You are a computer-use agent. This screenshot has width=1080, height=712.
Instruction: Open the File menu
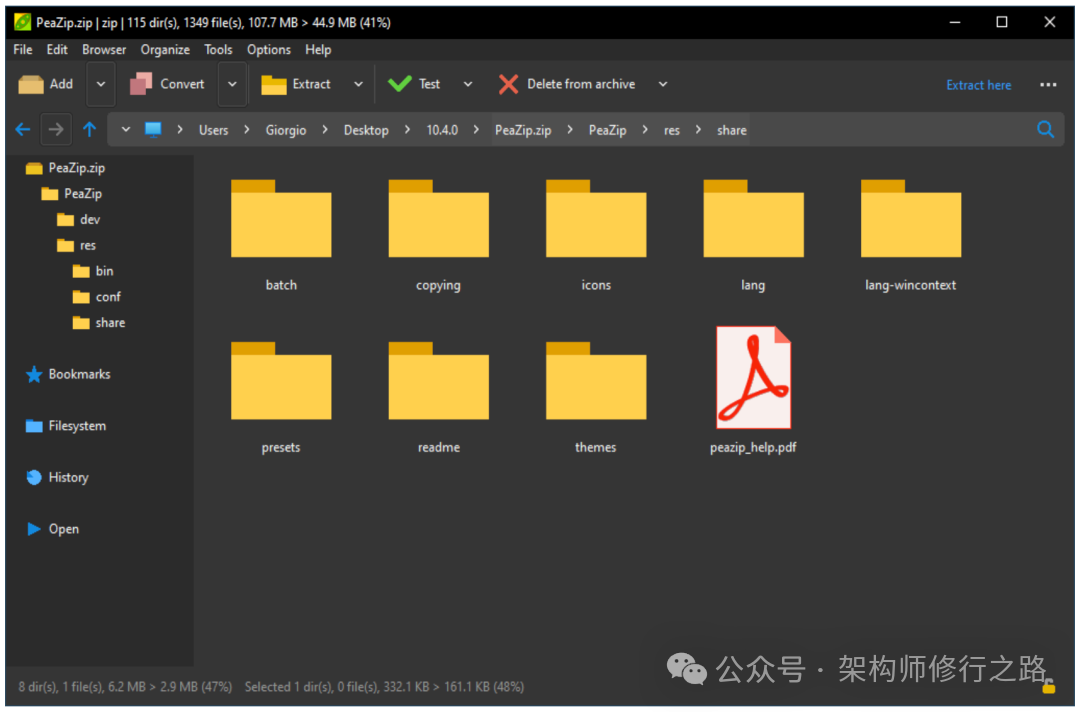click(23, 50)
